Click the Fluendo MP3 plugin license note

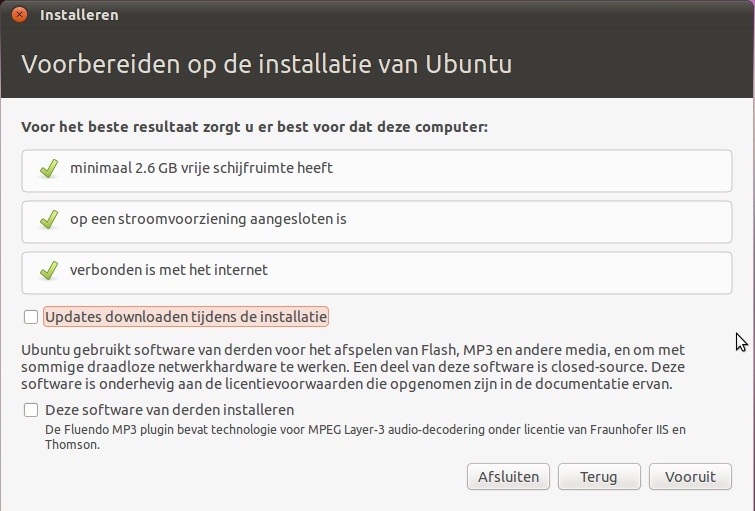(365, 437)
